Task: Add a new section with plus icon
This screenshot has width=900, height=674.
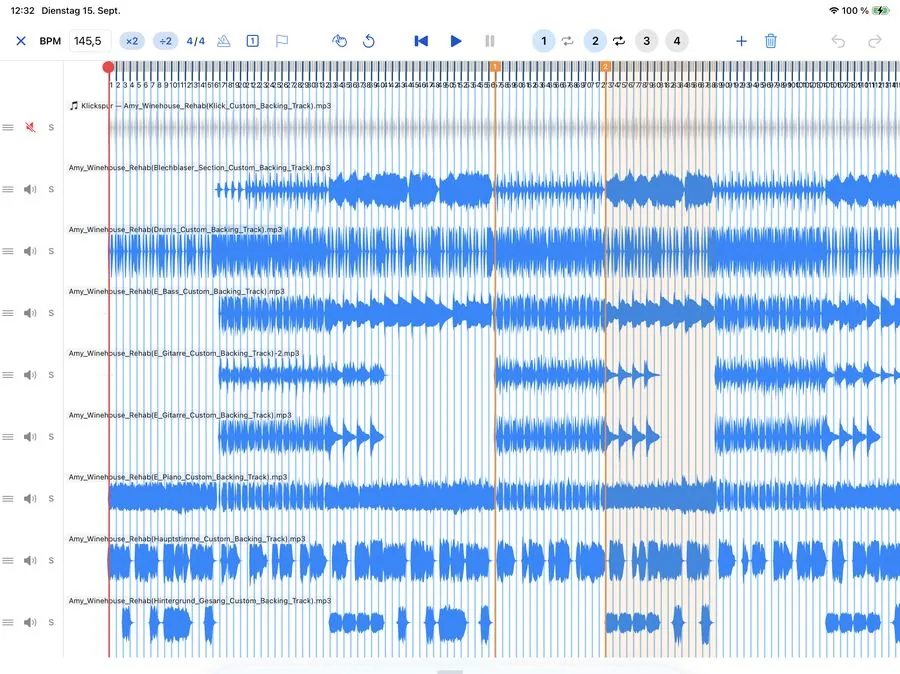Action: pos(741,41)
